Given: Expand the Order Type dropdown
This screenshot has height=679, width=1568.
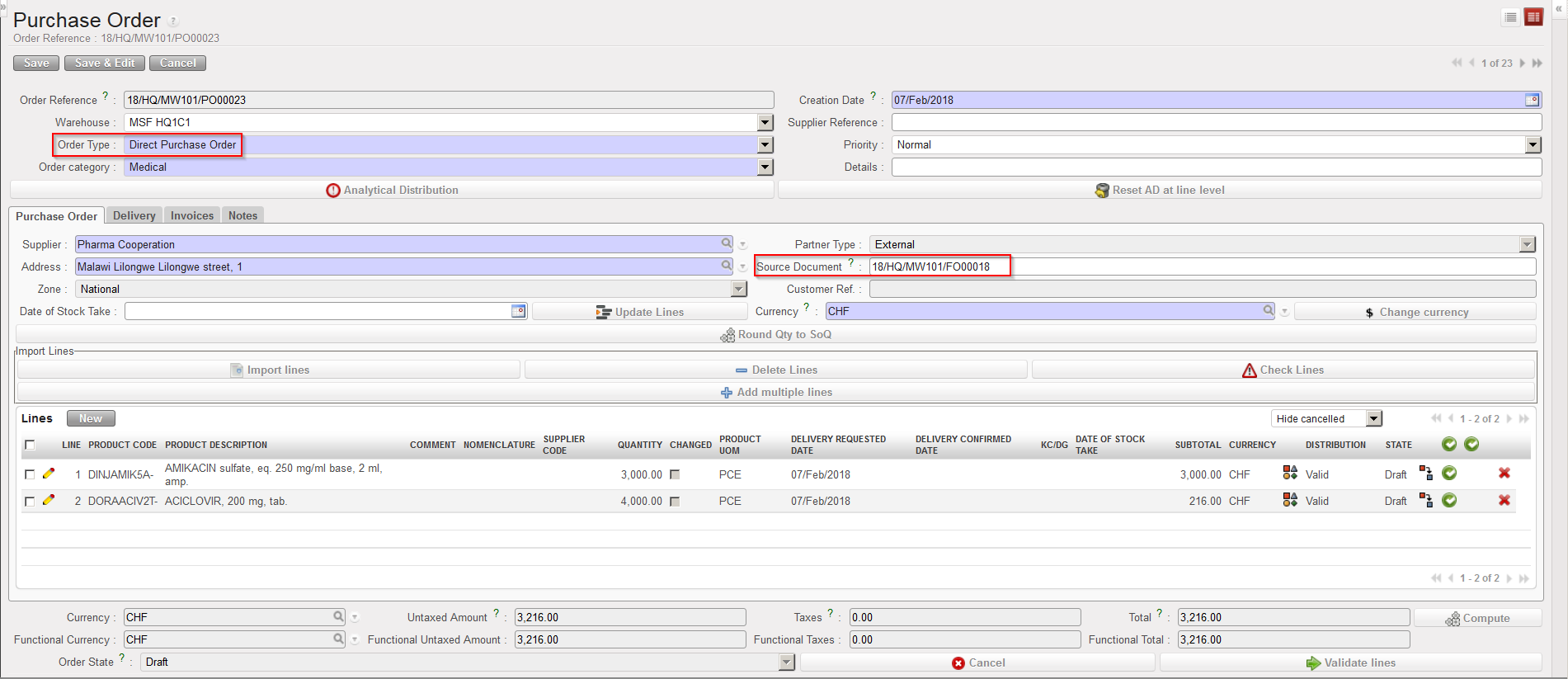Looking at the screenshot, I should tap(765, 145).
